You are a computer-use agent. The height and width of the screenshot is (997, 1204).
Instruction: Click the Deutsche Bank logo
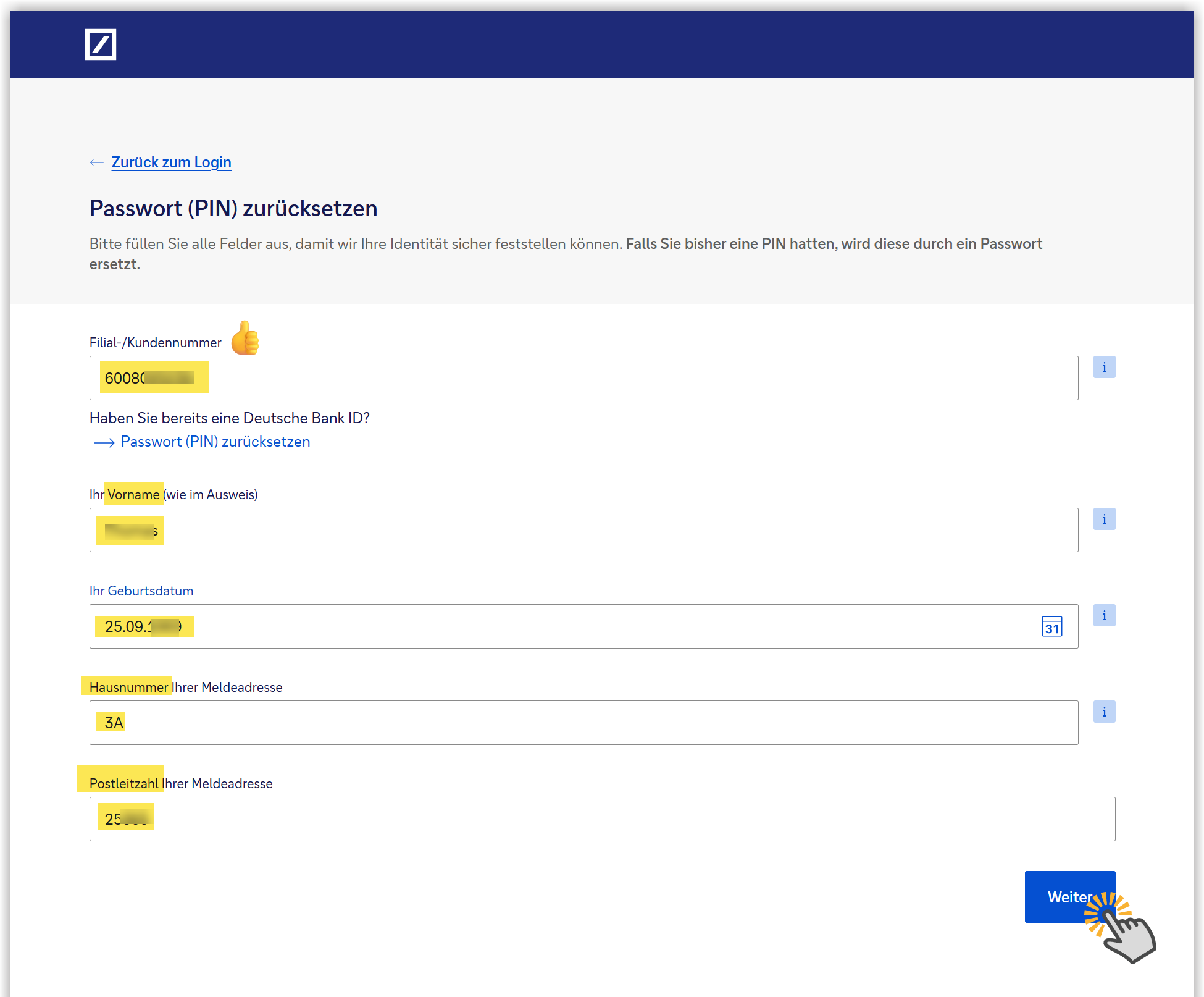(101, 44)
